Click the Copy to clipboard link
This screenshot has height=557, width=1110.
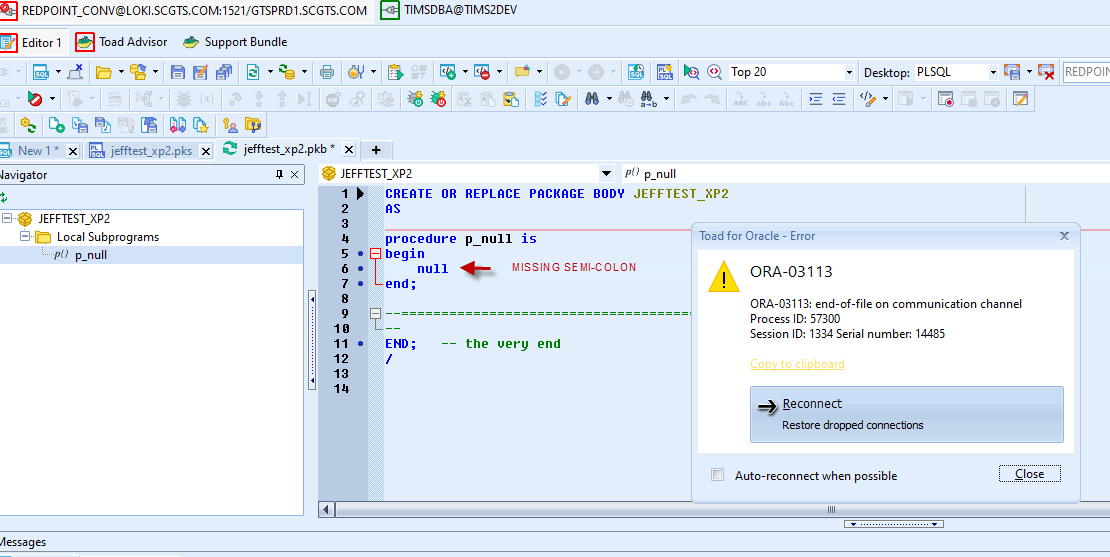coord(797,364)
